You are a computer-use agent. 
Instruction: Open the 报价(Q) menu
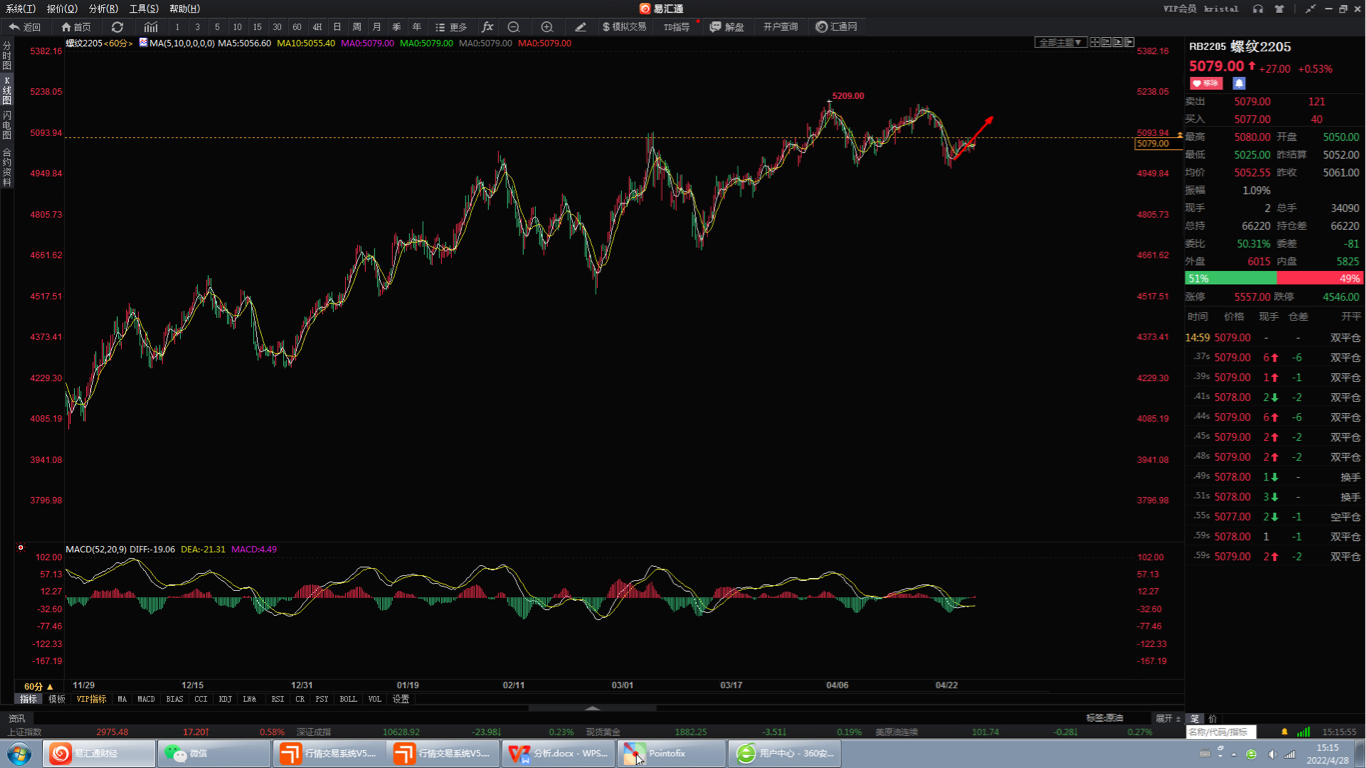(x=62, y=9)
